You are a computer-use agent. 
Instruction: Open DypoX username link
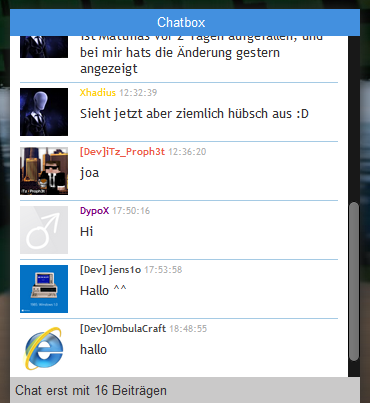(x=94, y=211)
